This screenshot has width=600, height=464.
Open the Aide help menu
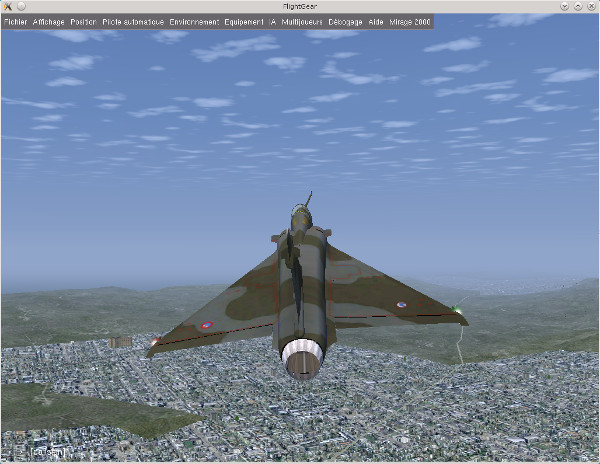tap(376, 21)
